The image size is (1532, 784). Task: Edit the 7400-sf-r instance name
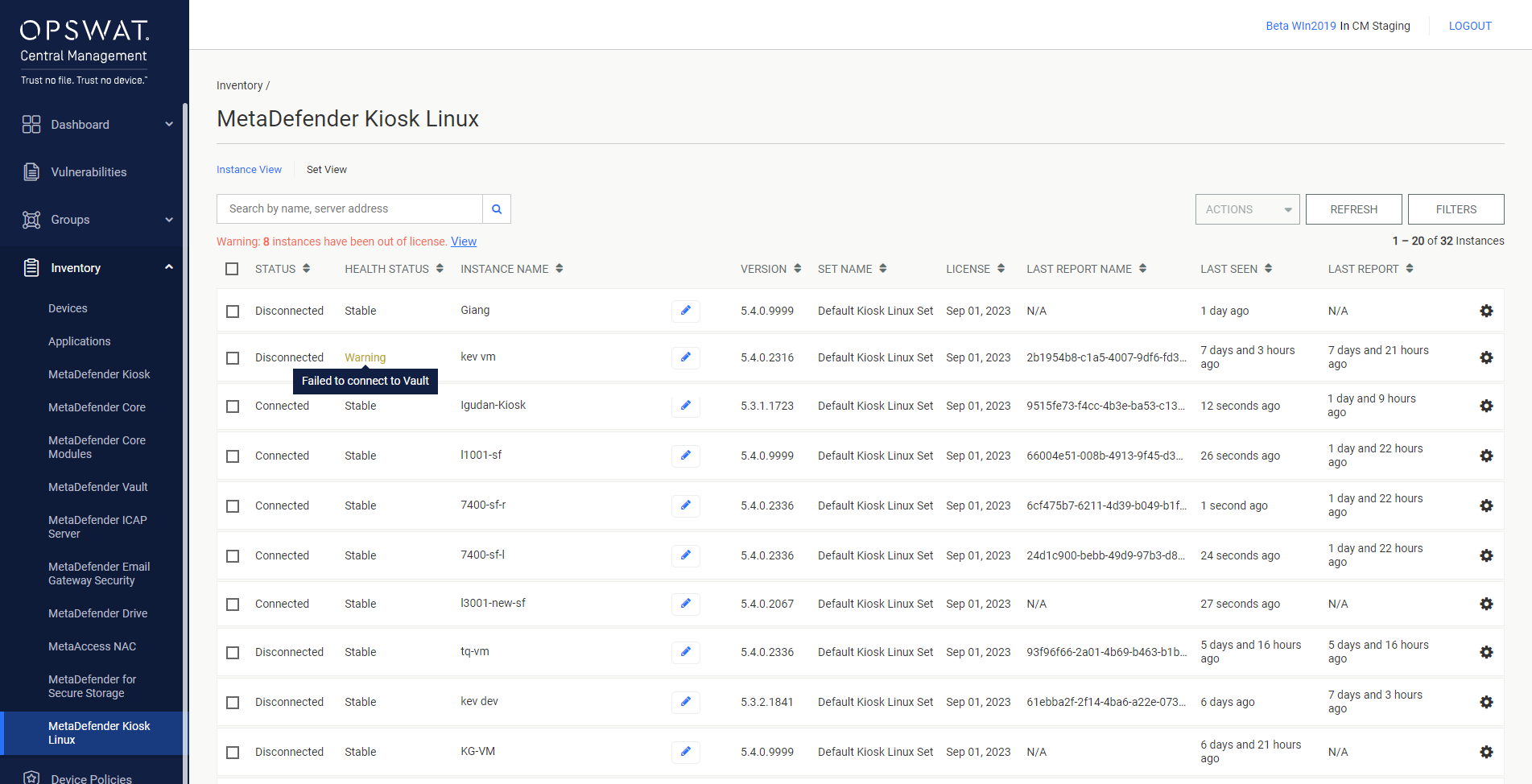point(686,505)
